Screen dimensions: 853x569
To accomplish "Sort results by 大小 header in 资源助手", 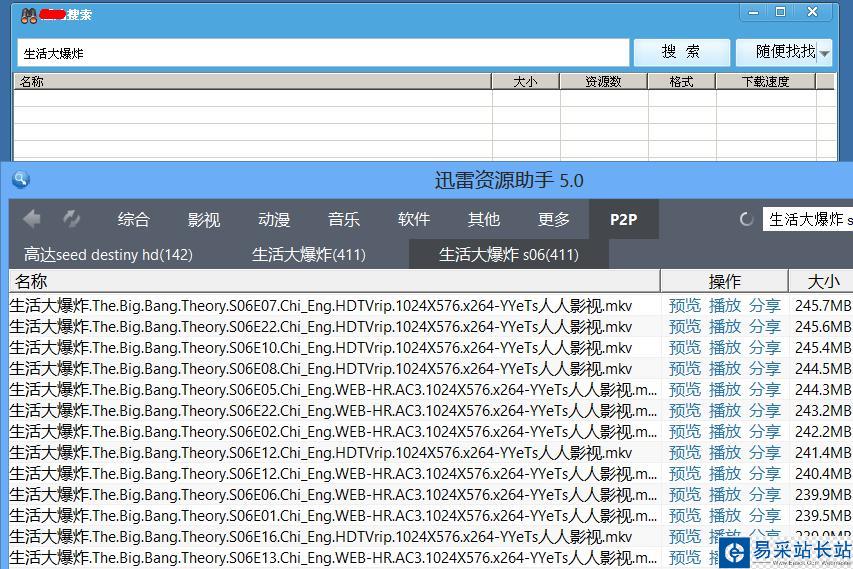I will coord(821,281).
